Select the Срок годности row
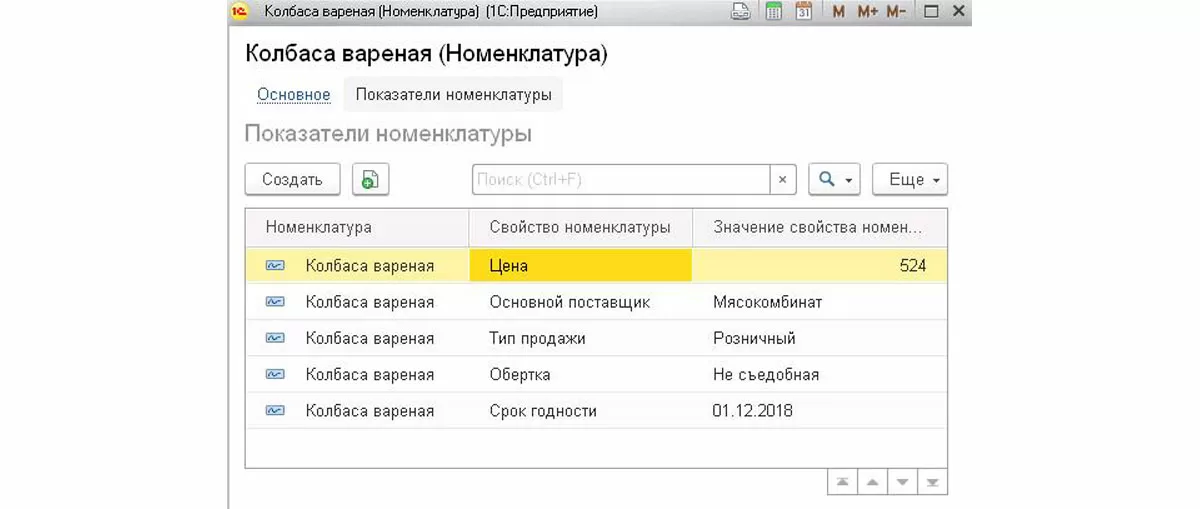Screen dimensions: 1200x509 pos(543,411)
